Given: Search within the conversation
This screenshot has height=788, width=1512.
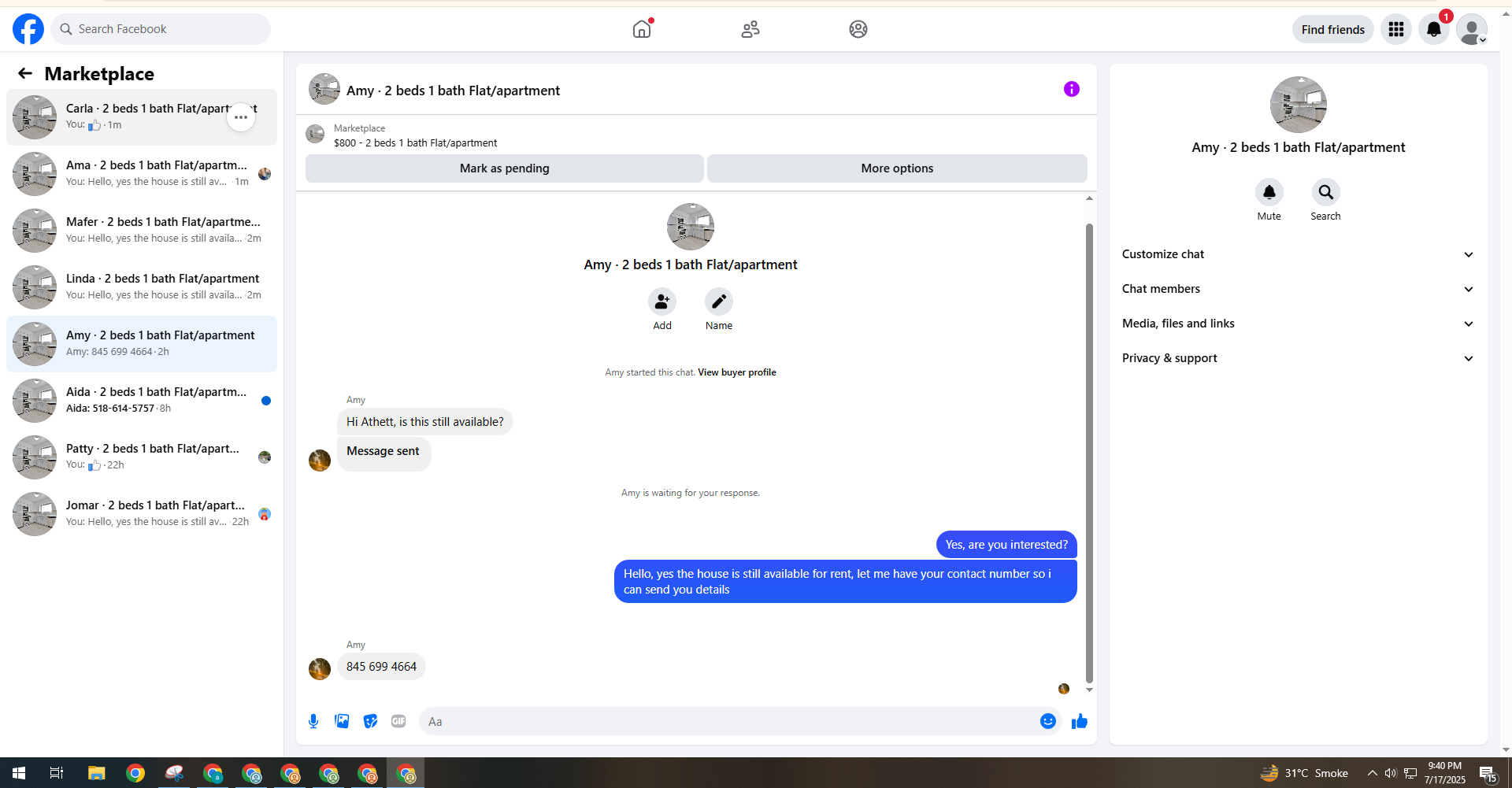Looking at the screenshot, I should pyautogui.click(x=1326, y=192).
